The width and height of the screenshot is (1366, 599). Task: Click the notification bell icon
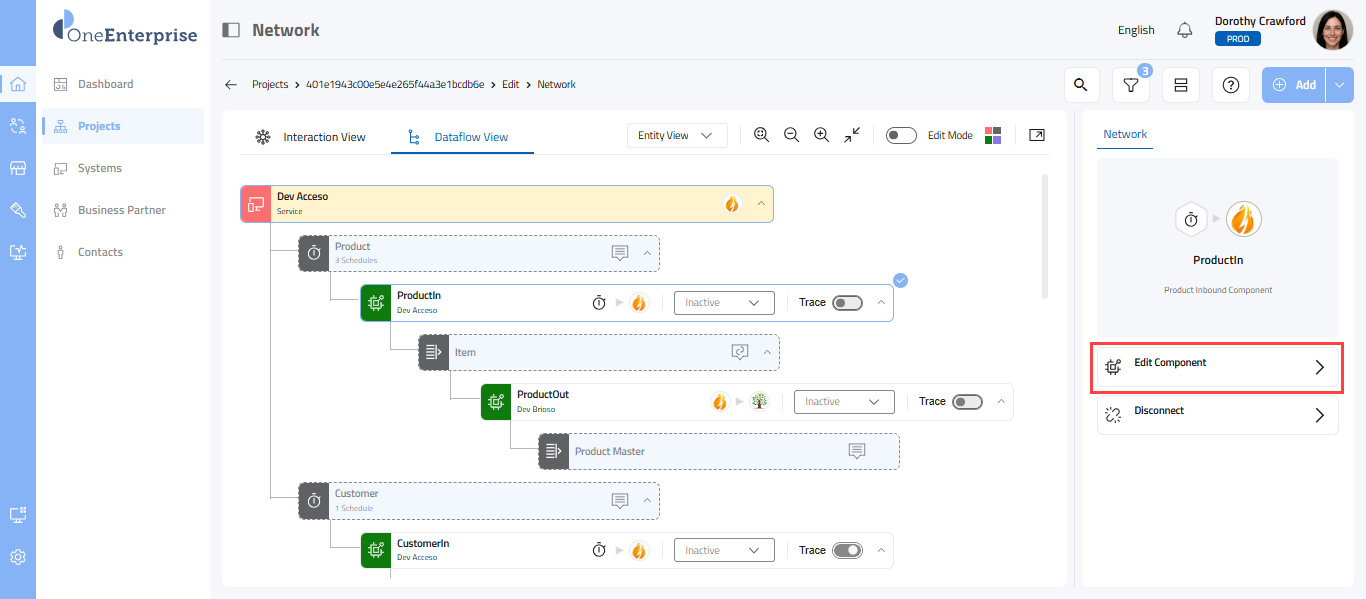(1185, 30)
